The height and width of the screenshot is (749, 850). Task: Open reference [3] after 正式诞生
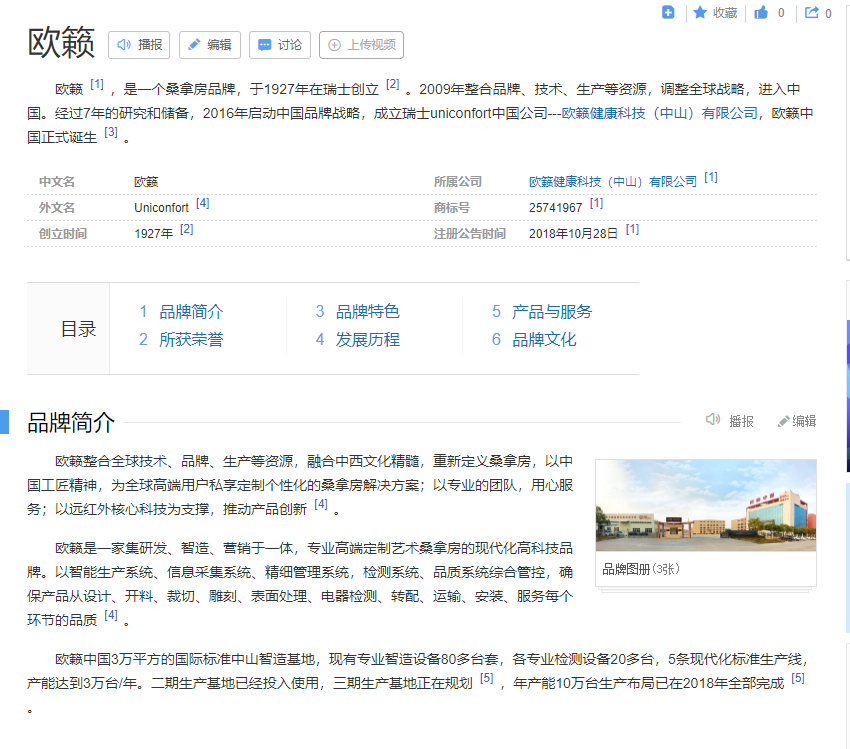111,132
